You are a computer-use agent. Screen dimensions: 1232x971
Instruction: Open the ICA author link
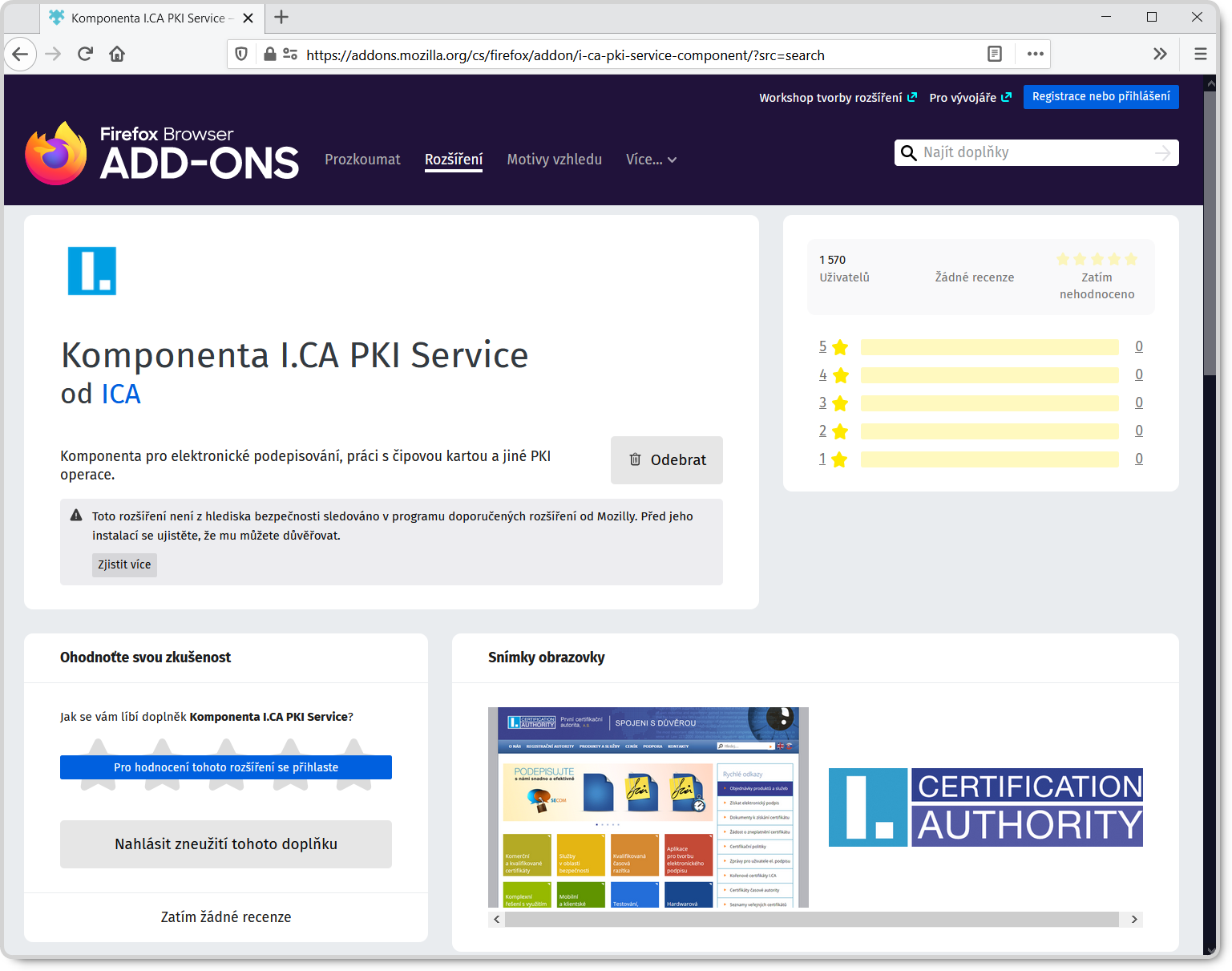(x=121, y=394)
